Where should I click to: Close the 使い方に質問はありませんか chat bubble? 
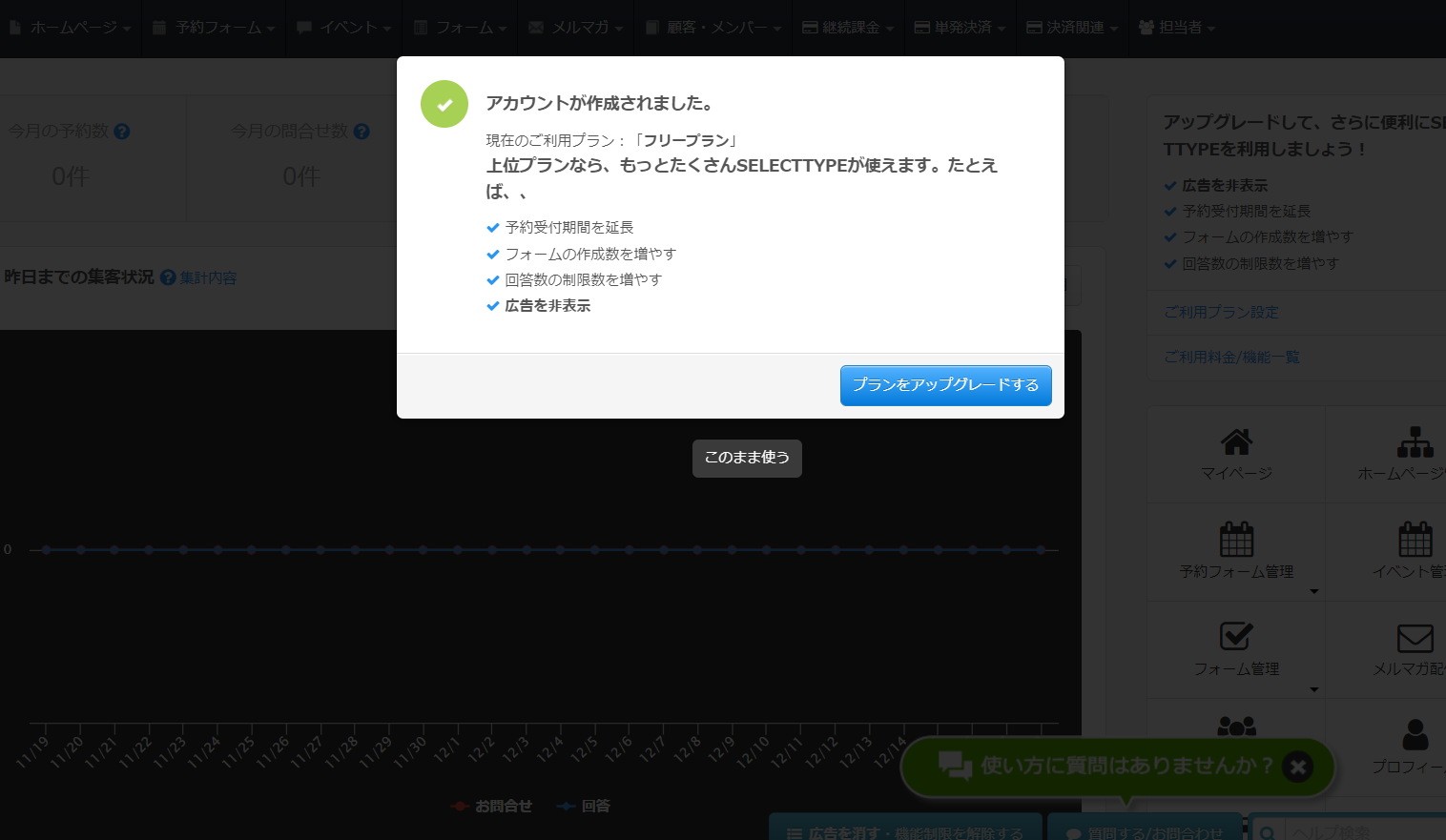(x=1297, y=767)
